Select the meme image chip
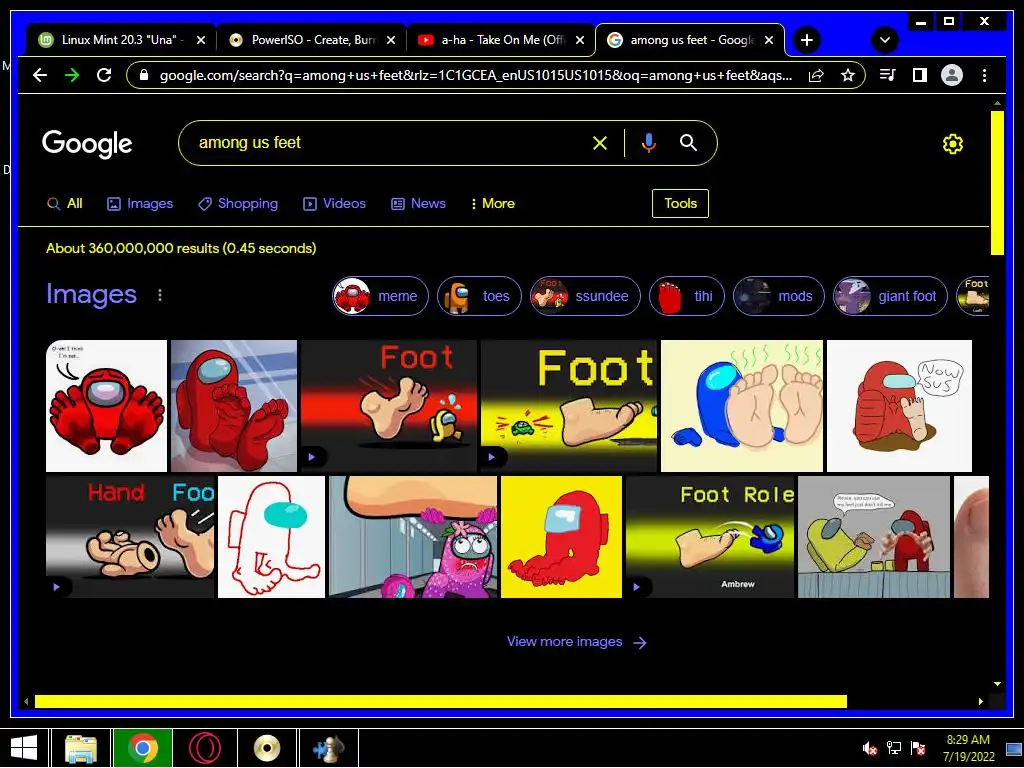 (380, 296)
